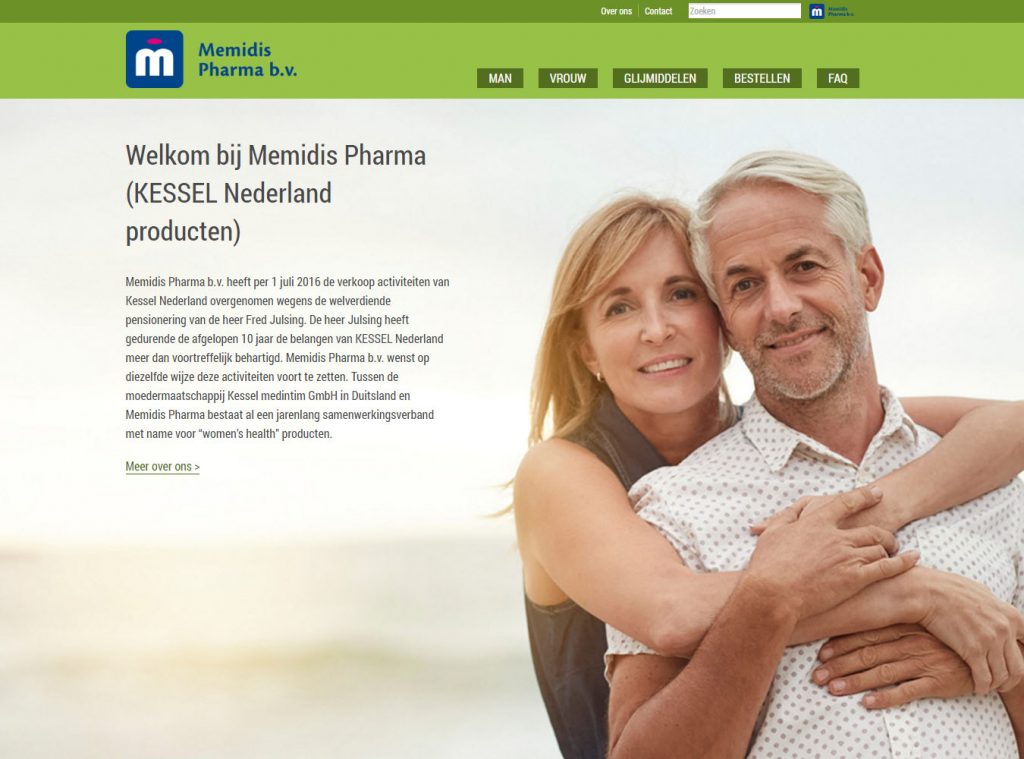Click the blurred beach background below text

[261, 621]
